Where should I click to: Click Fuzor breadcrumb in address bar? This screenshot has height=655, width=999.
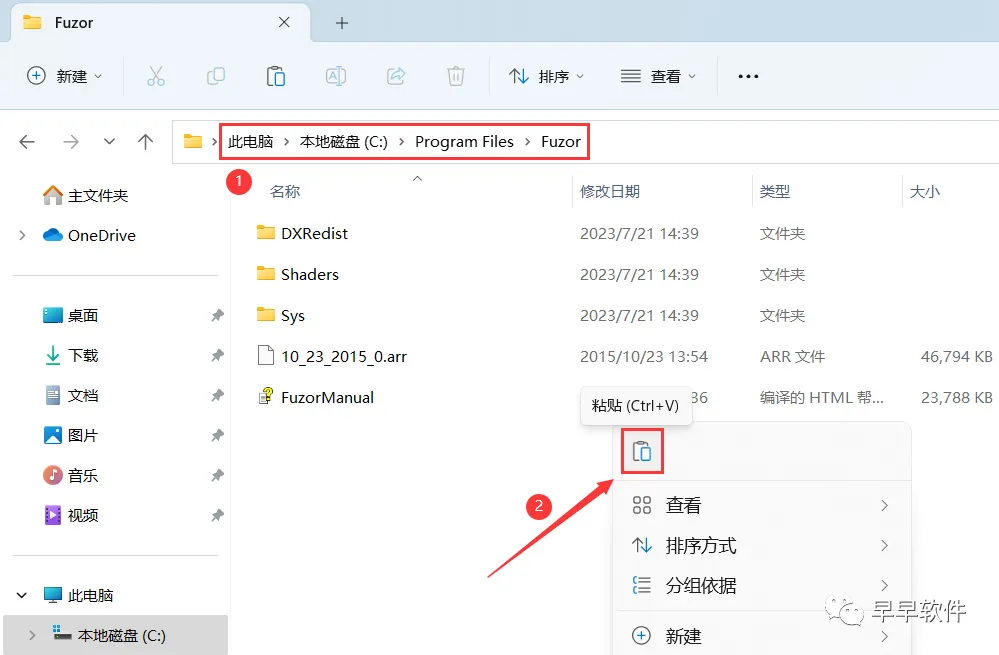pyautogui.click(x=561, y=141)
